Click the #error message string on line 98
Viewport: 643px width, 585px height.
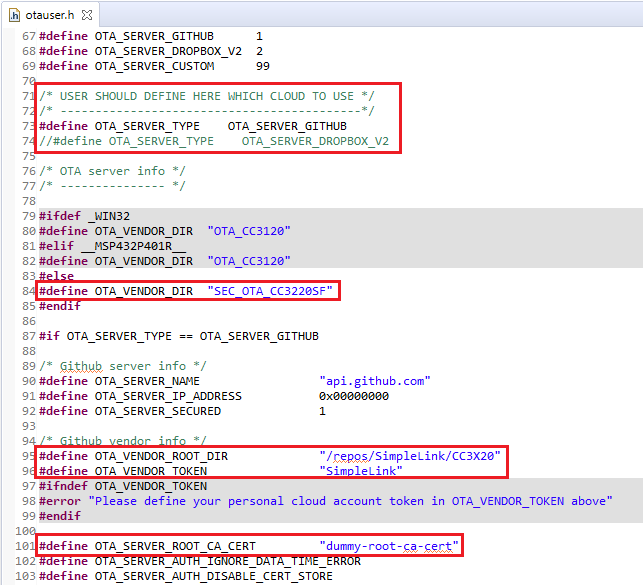pos(351,501)
